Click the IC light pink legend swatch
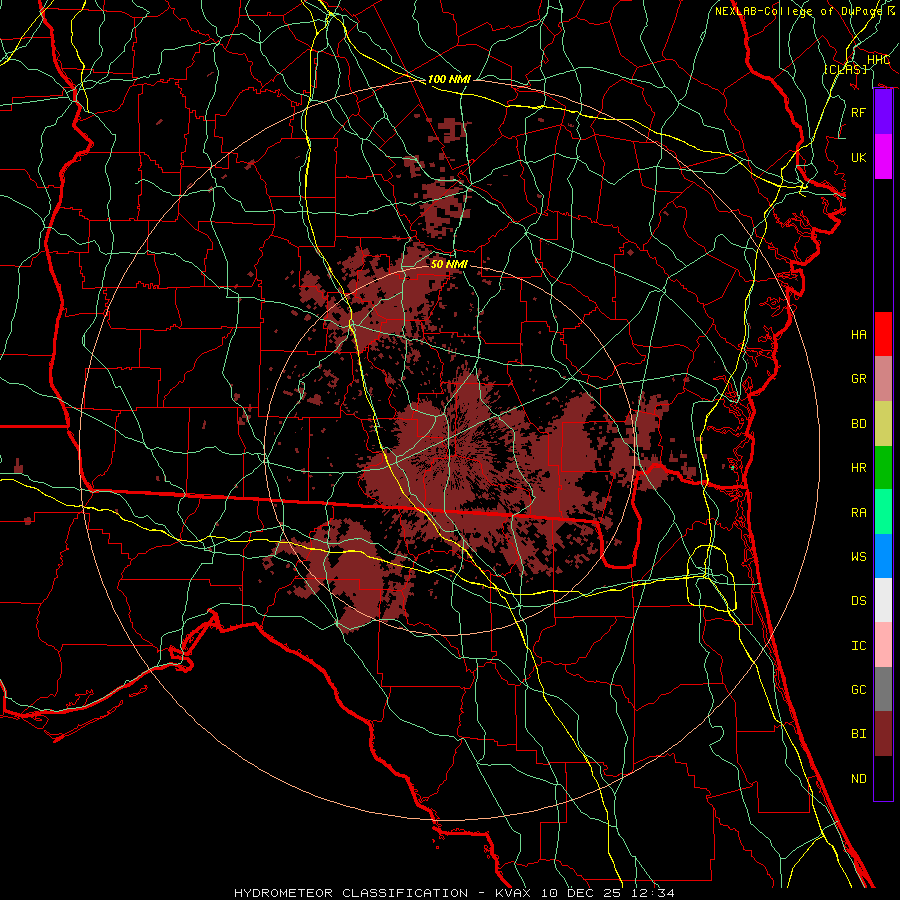 883,645
